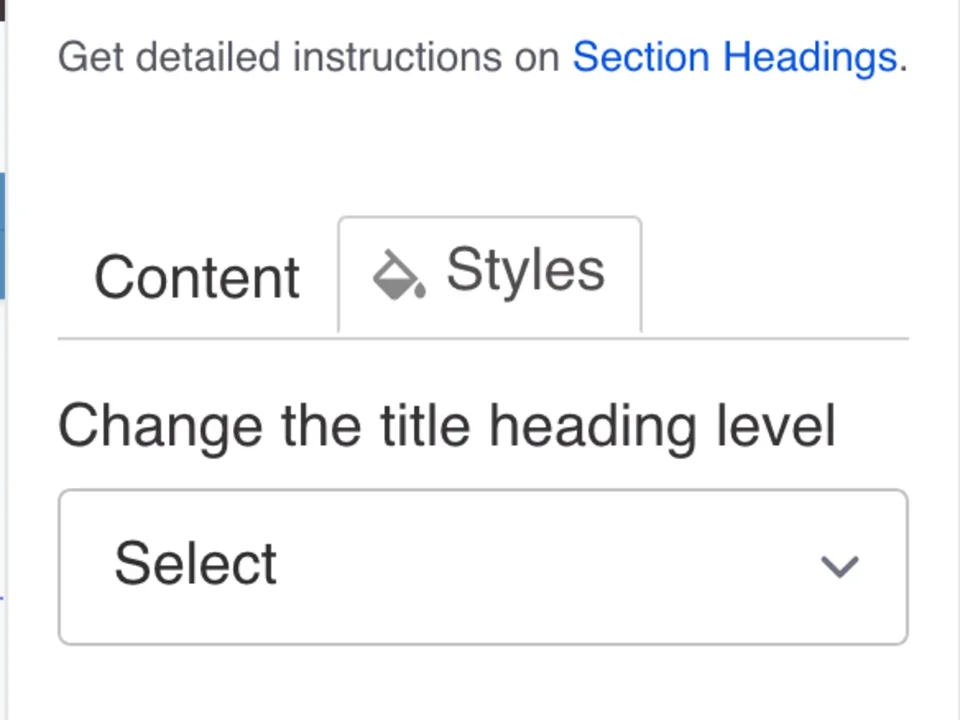Click the downward chevron in the Select box
Image resolution: width=960 pixels, height=720 pixels.
tap(840, 567)
